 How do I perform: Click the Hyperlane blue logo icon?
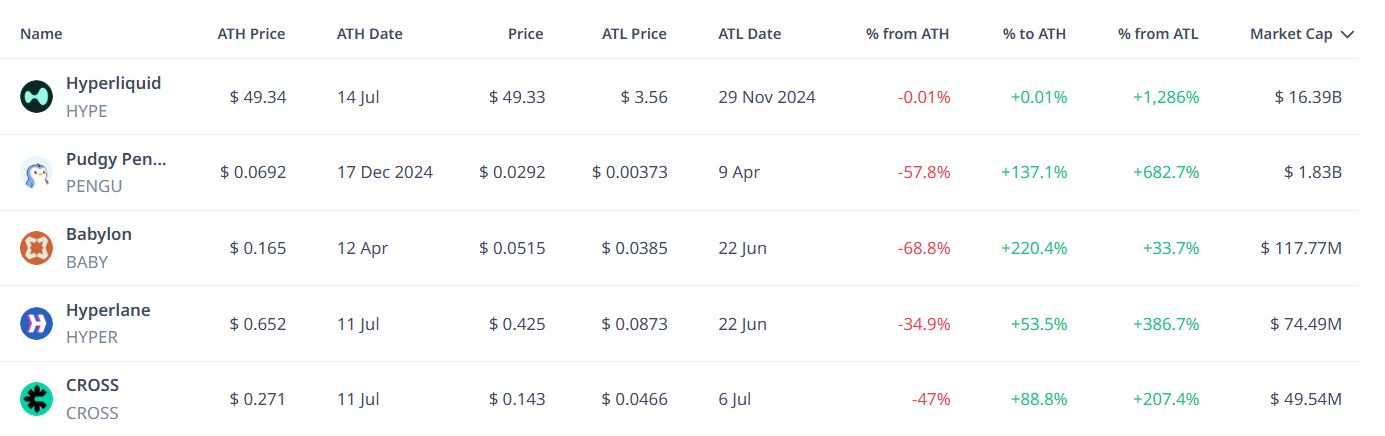[36, 324]
